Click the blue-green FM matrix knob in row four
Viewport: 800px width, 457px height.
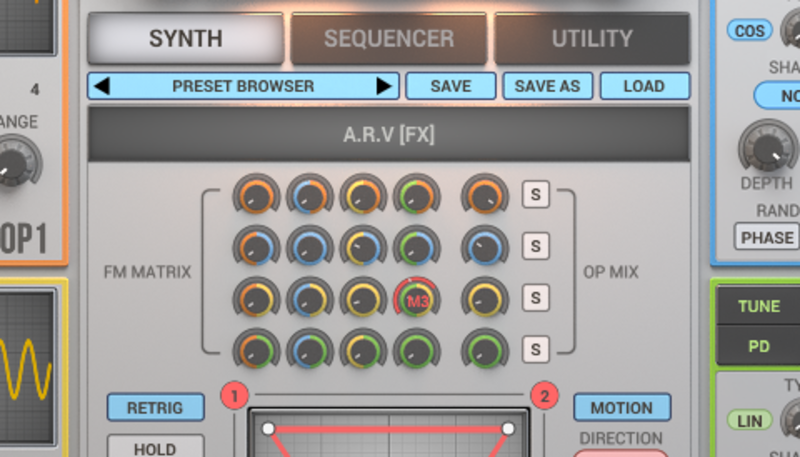tap(310, 350)
